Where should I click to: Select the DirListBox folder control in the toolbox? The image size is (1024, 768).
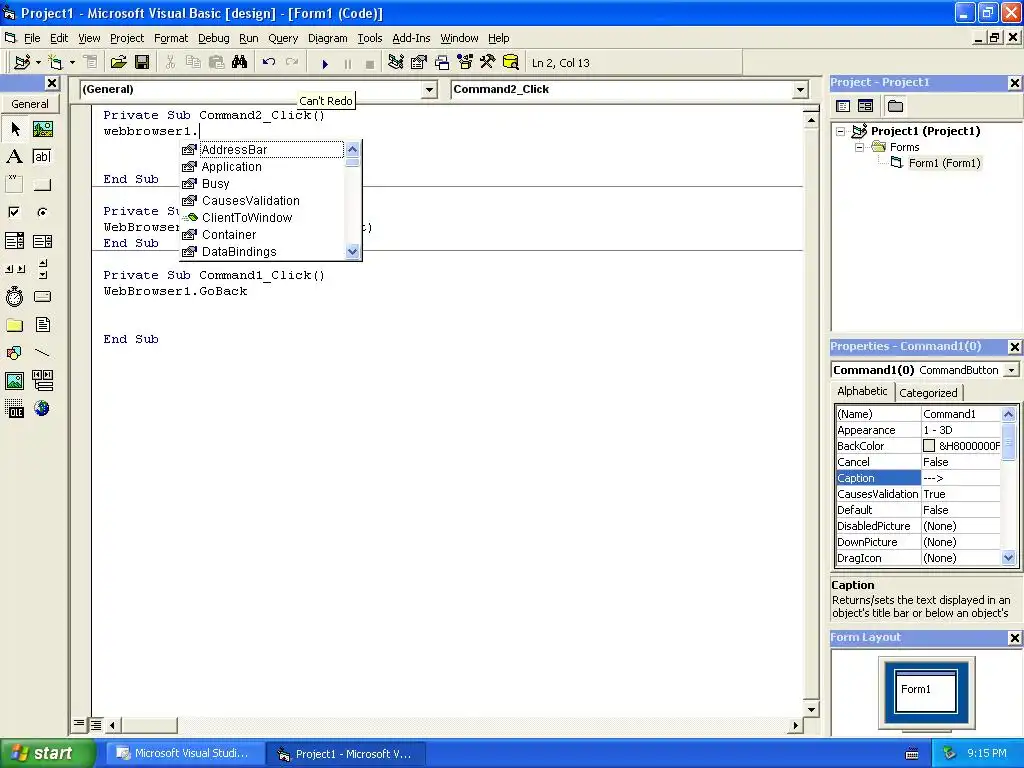tap(15, 325)
